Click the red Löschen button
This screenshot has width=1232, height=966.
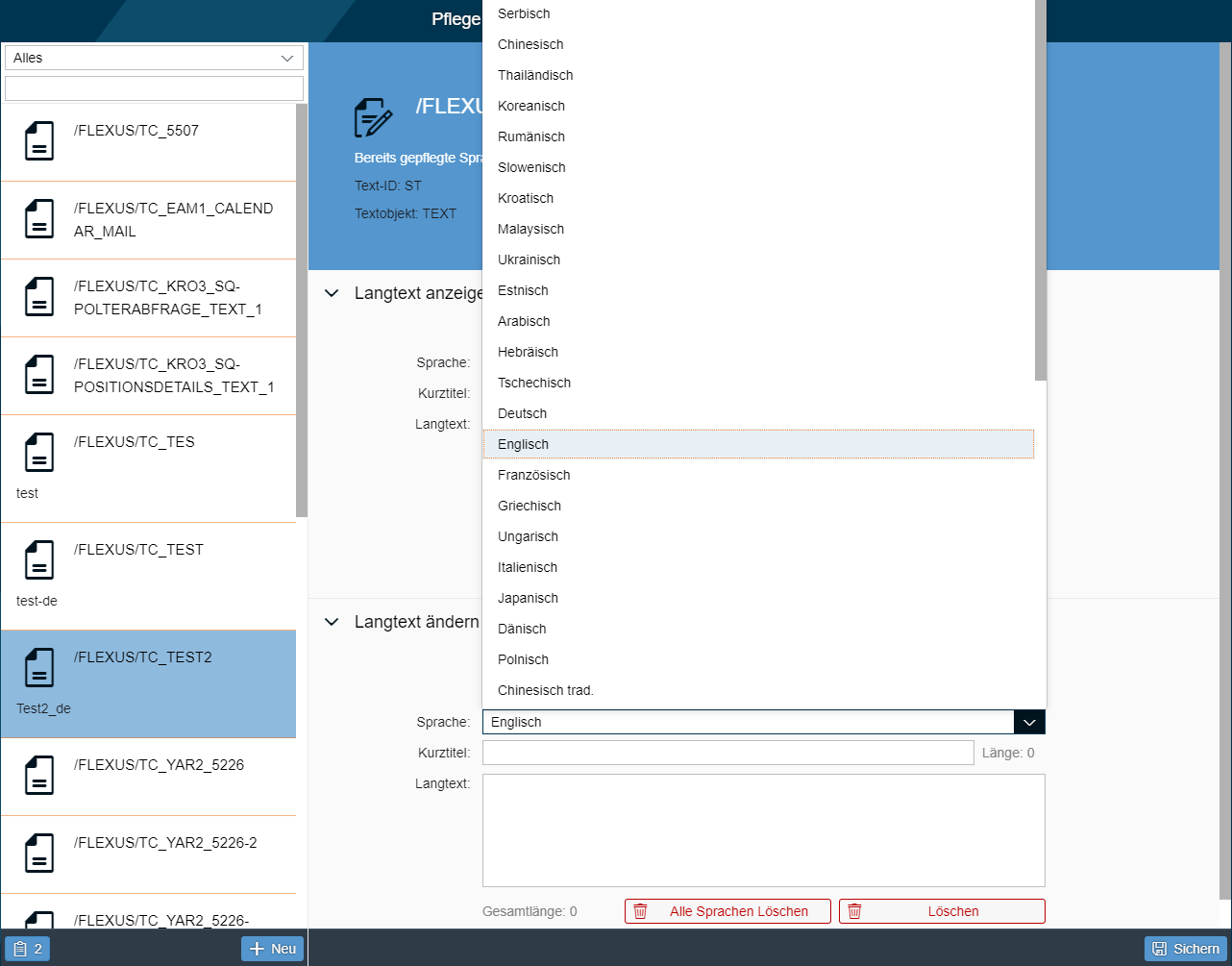pos(942,911)
